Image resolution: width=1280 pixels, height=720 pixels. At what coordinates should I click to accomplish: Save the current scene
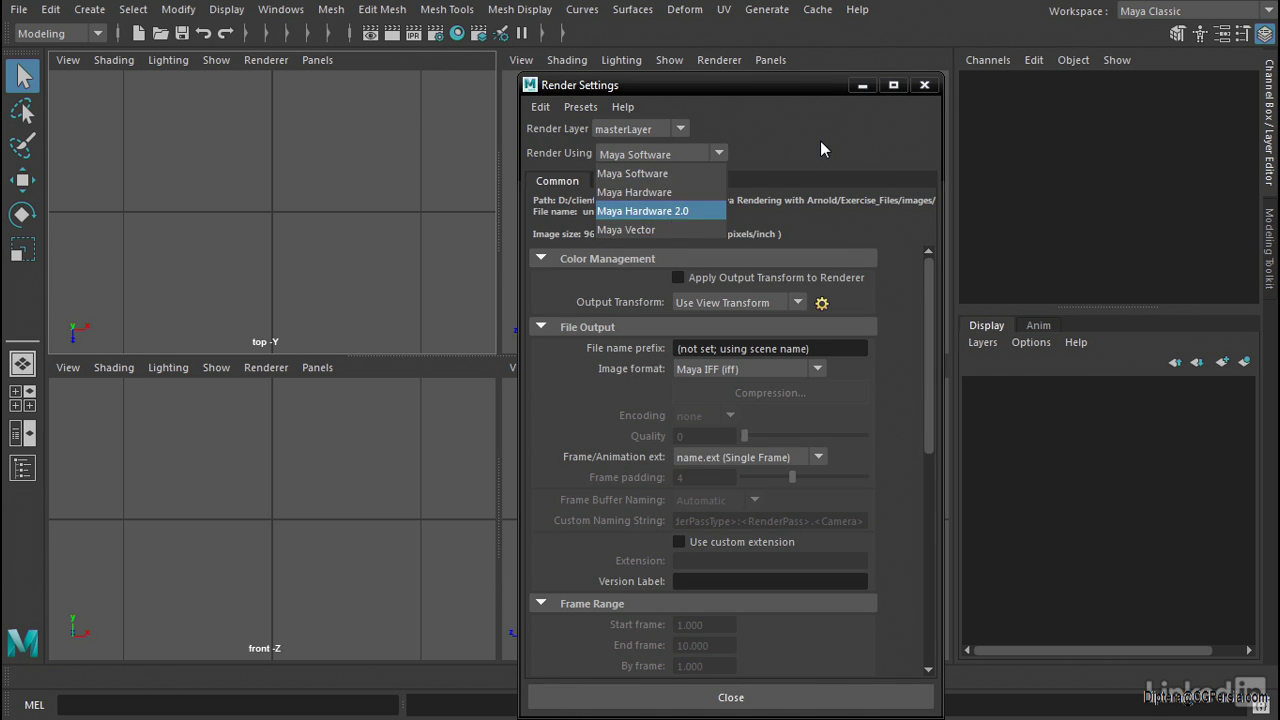click(182, 33)
